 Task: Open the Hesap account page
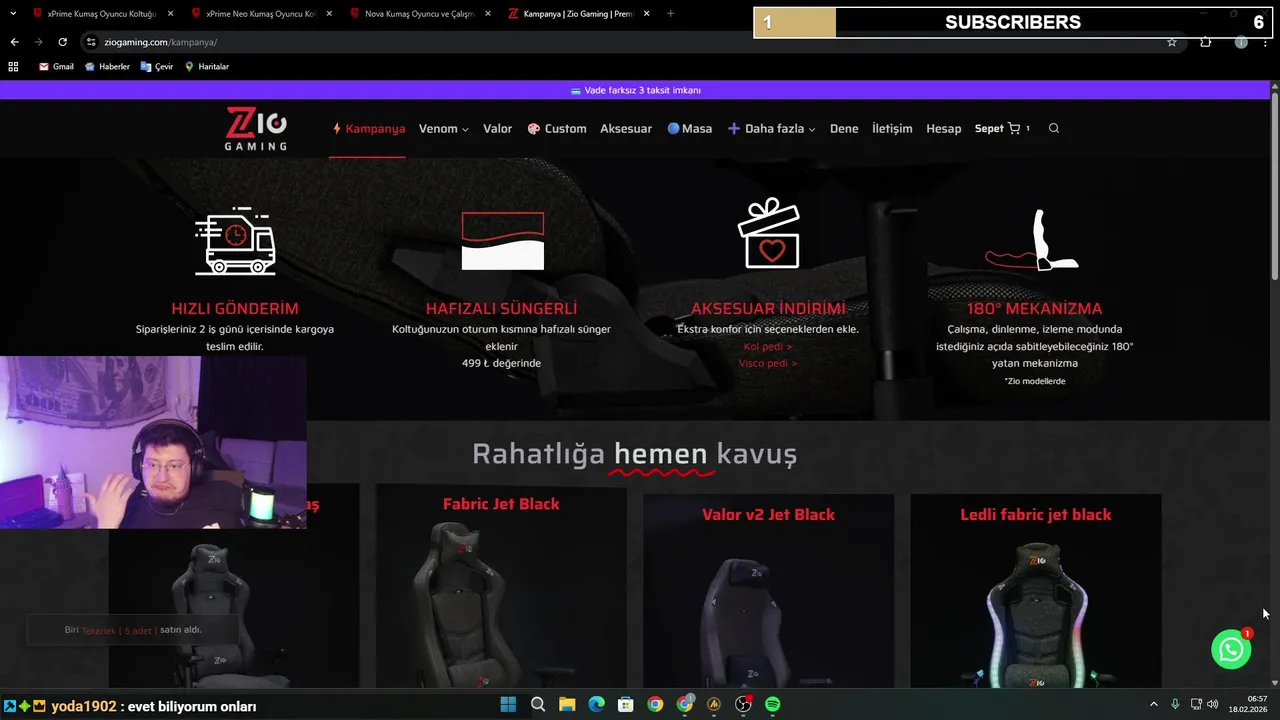(x=944, y=128)
